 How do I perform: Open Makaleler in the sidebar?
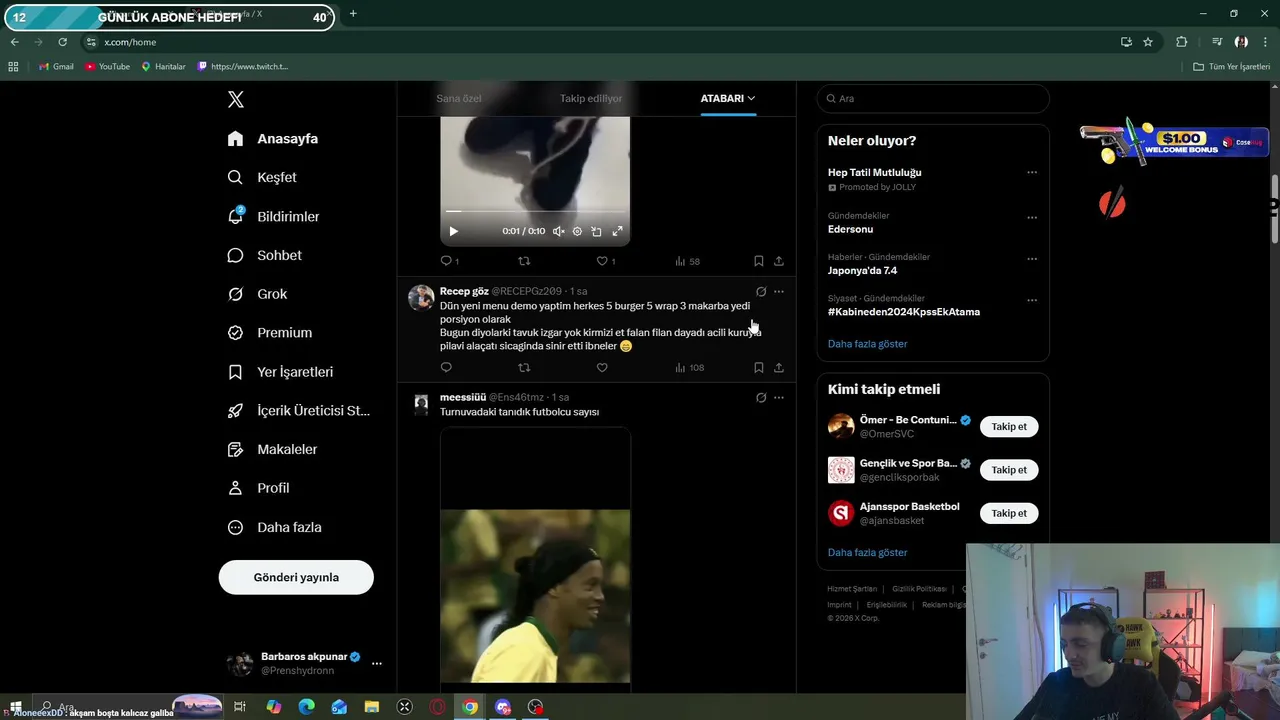[x=272, y=450]
